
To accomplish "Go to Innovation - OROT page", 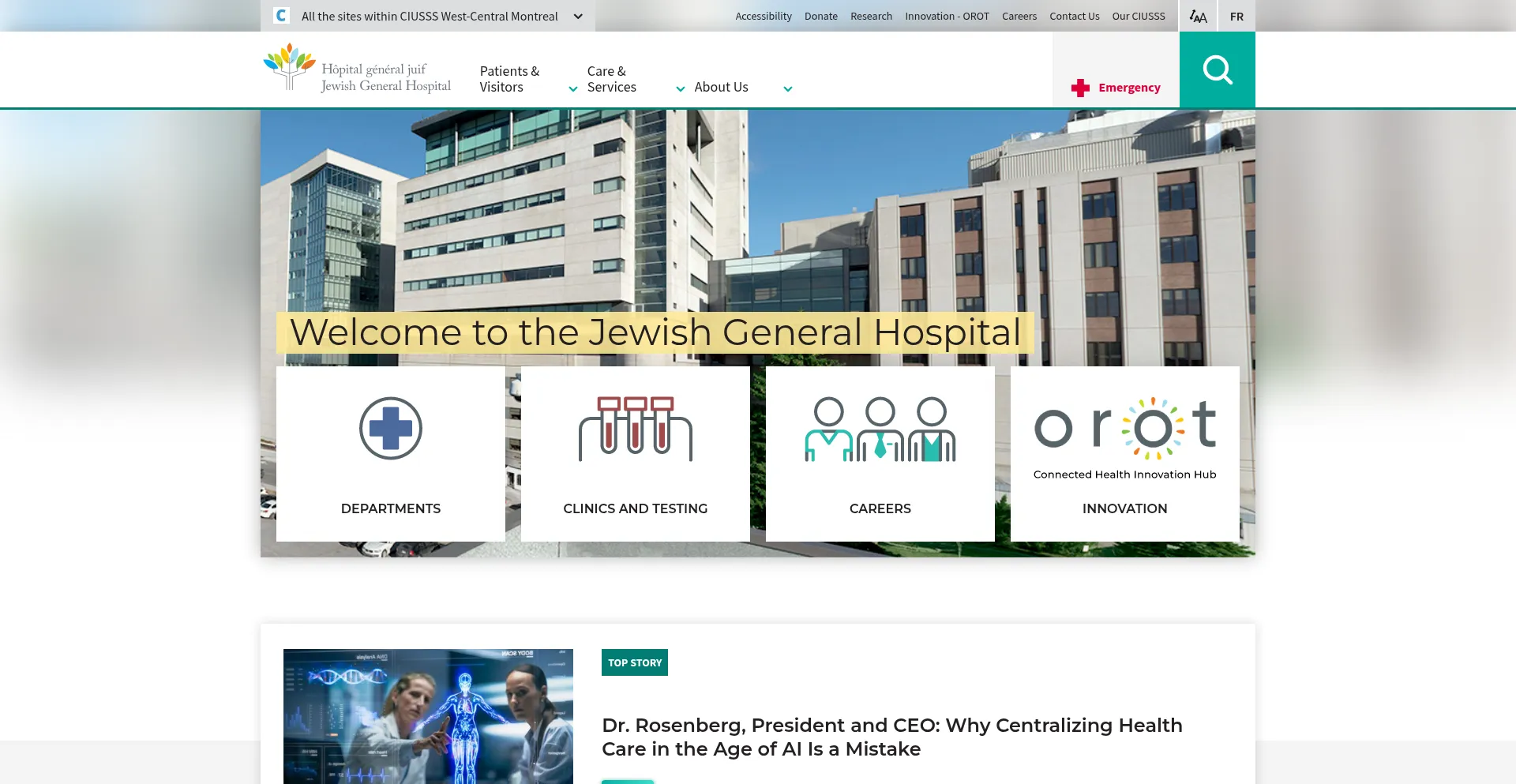I will coord(947,17).
